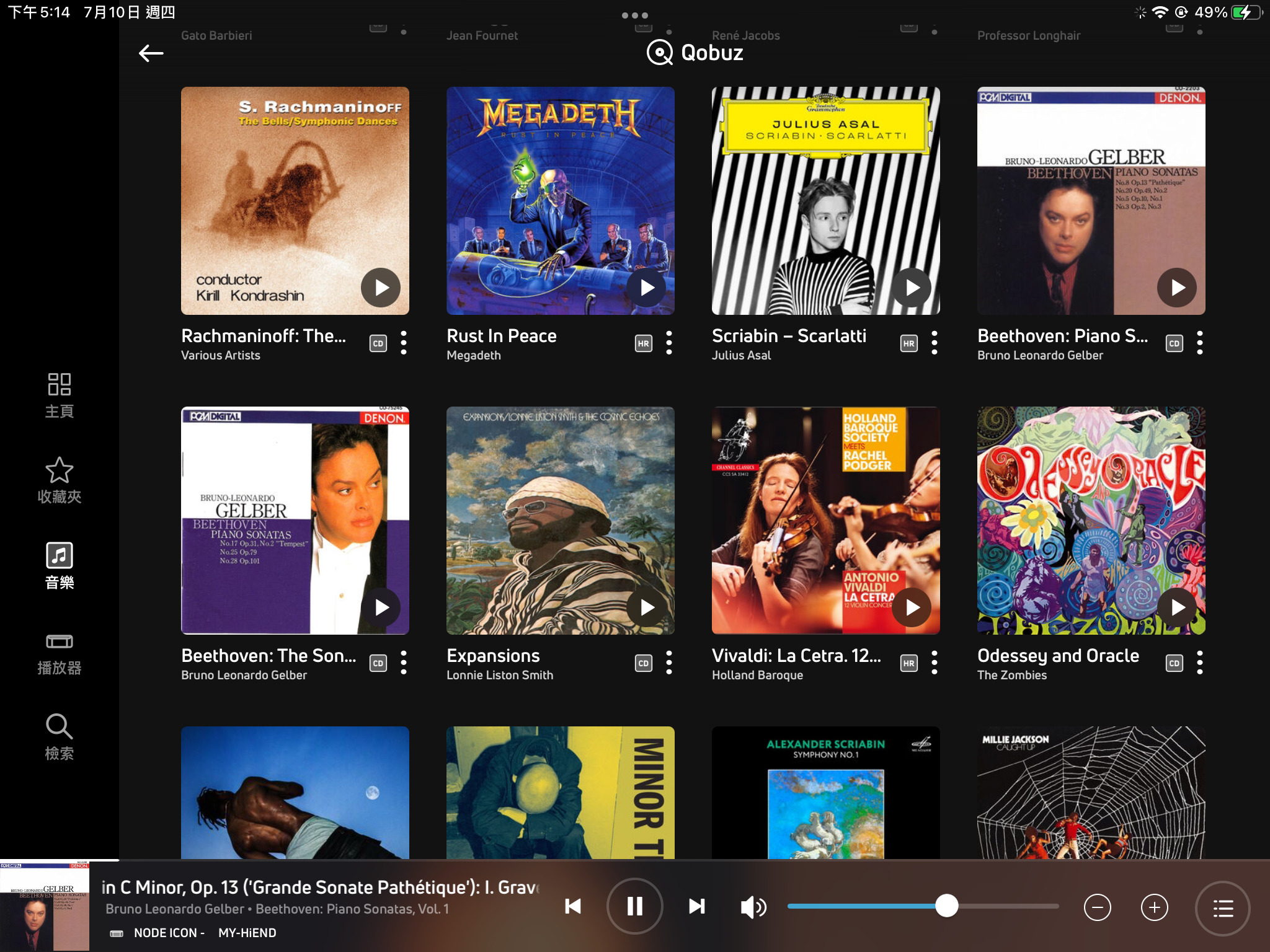The height and width of the screenshot is (952, 1270).
Task: Click Rust In Peace album title
Action: pyautogui.click(x=502, y=336)
